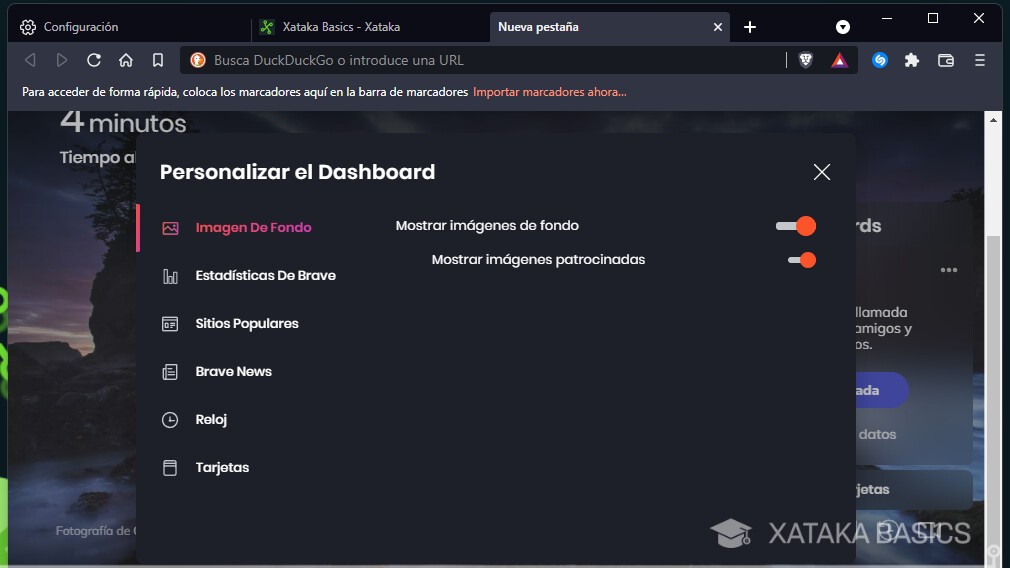
Task: Open the extensions puzzle icon
Action: pyautogui.click(x=912, y=60)
